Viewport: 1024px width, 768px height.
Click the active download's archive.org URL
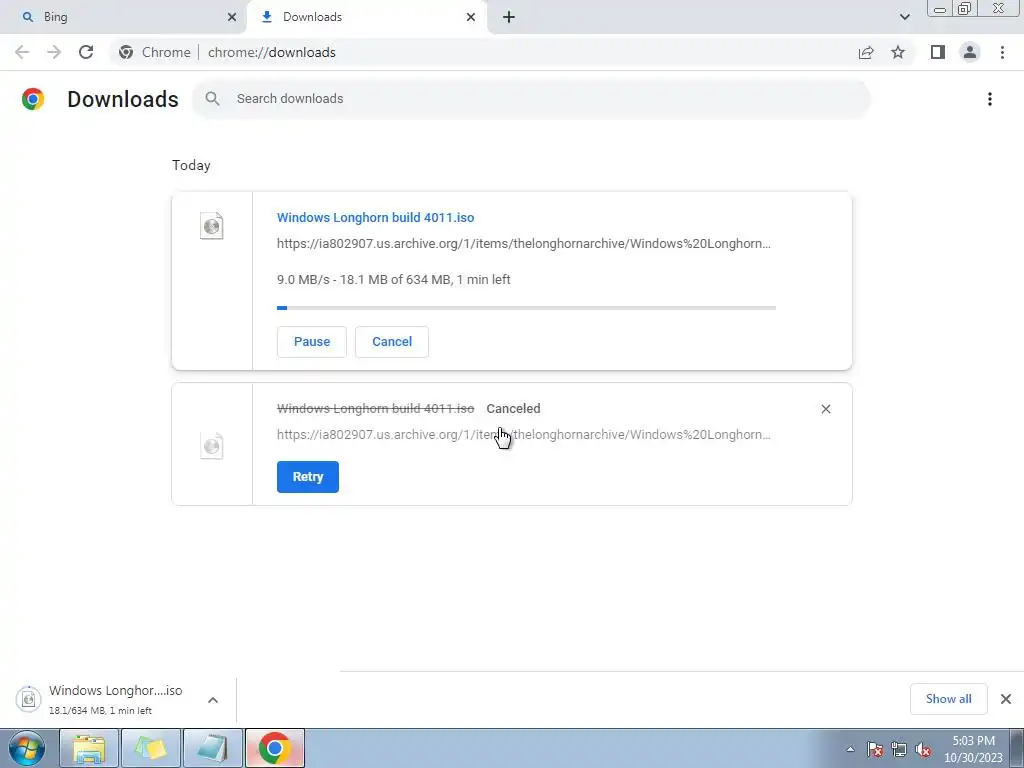pos(524,244)
